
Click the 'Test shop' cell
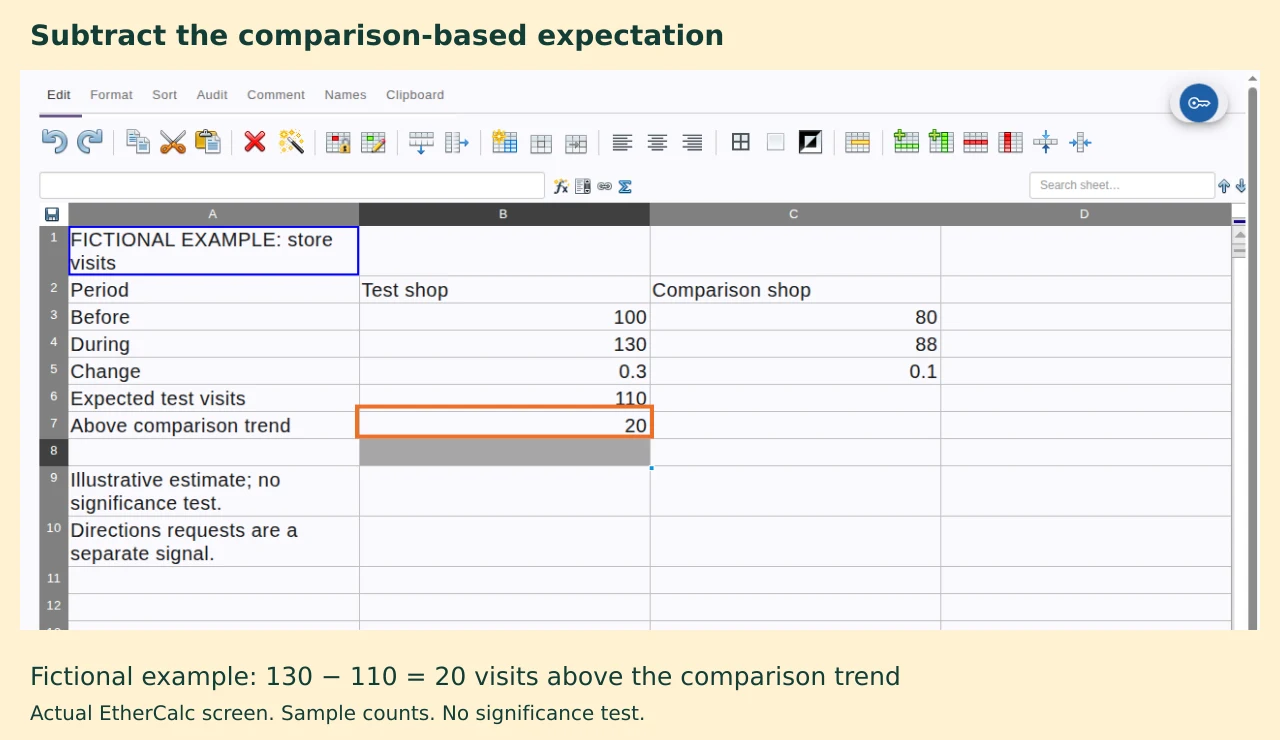[504, 290]
